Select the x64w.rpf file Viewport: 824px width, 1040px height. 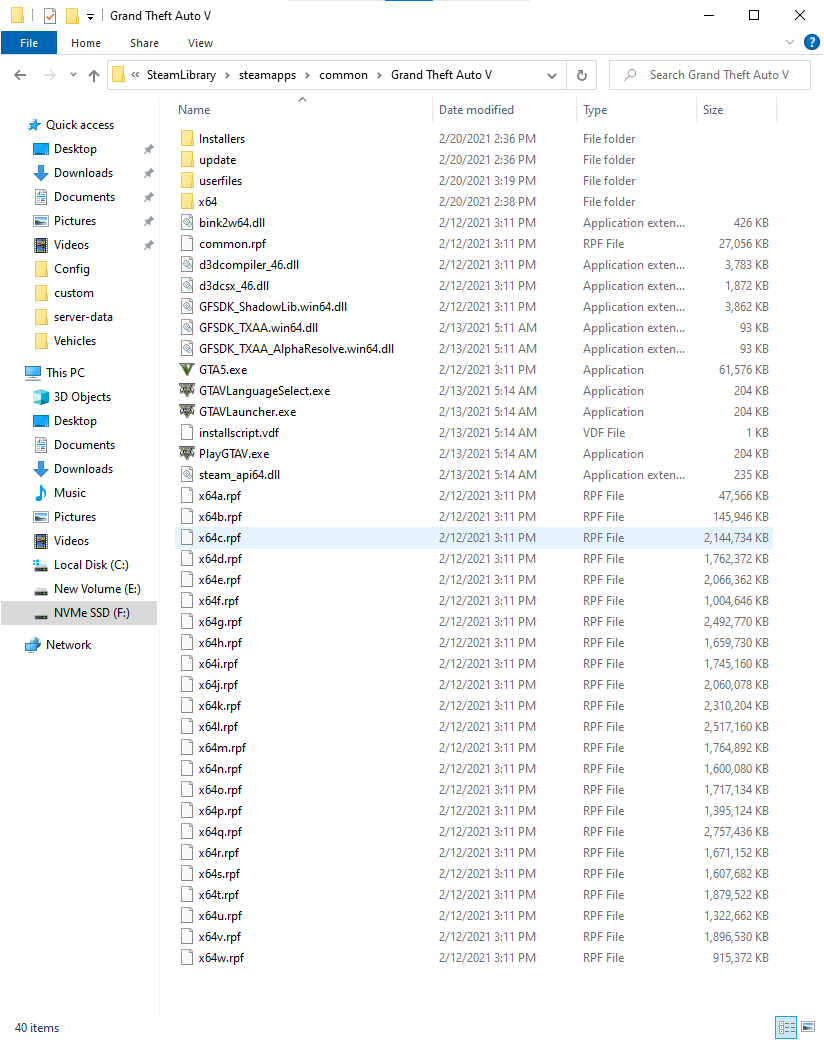(x=474, y=957)
